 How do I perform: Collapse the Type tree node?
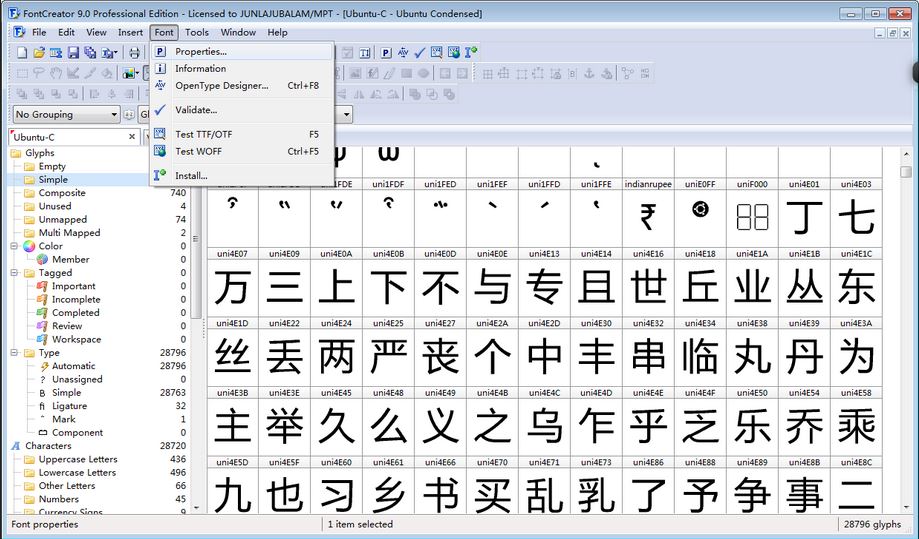click(15, 353)
